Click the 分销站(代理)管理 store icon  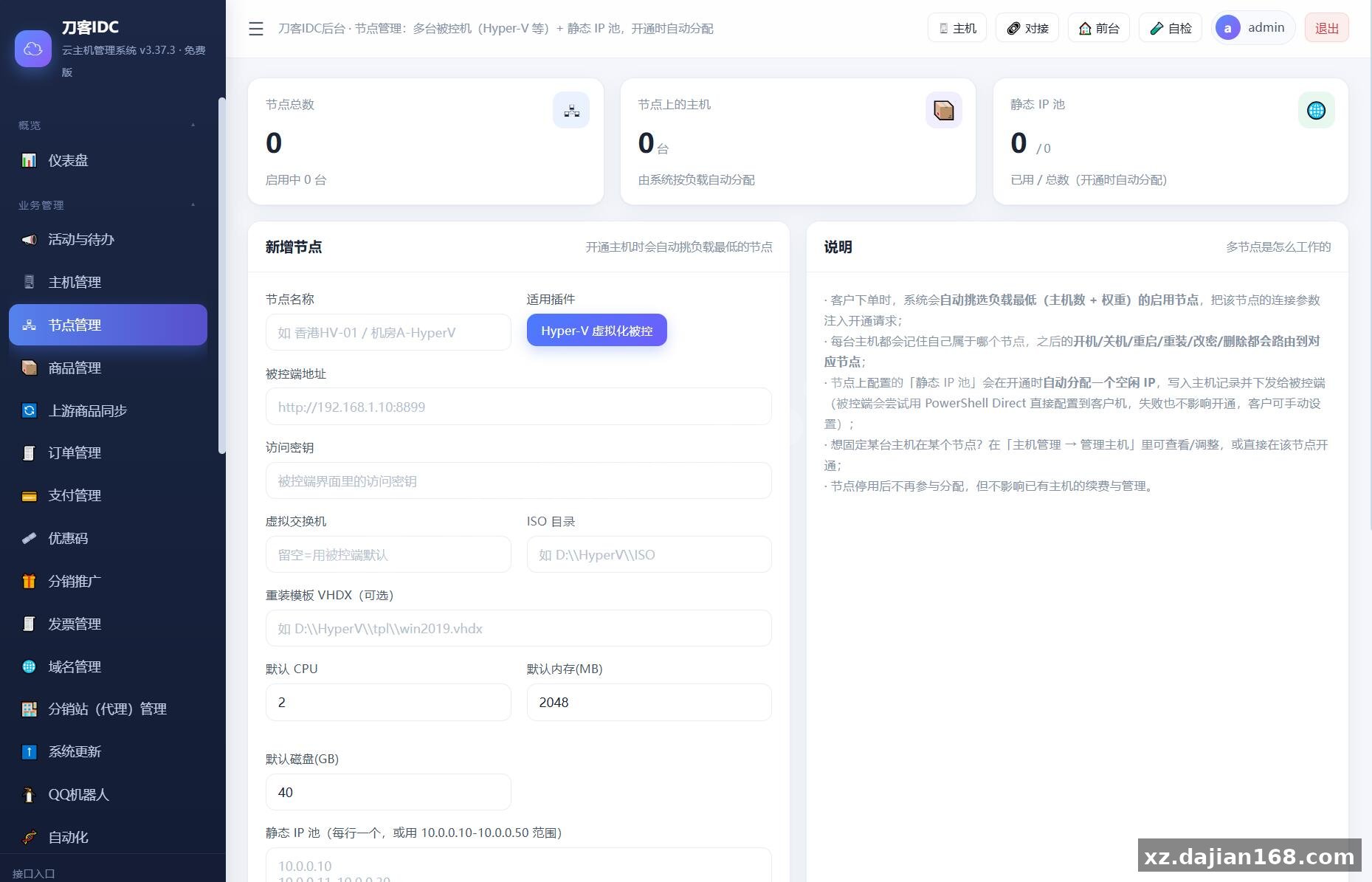coord(29,709)
